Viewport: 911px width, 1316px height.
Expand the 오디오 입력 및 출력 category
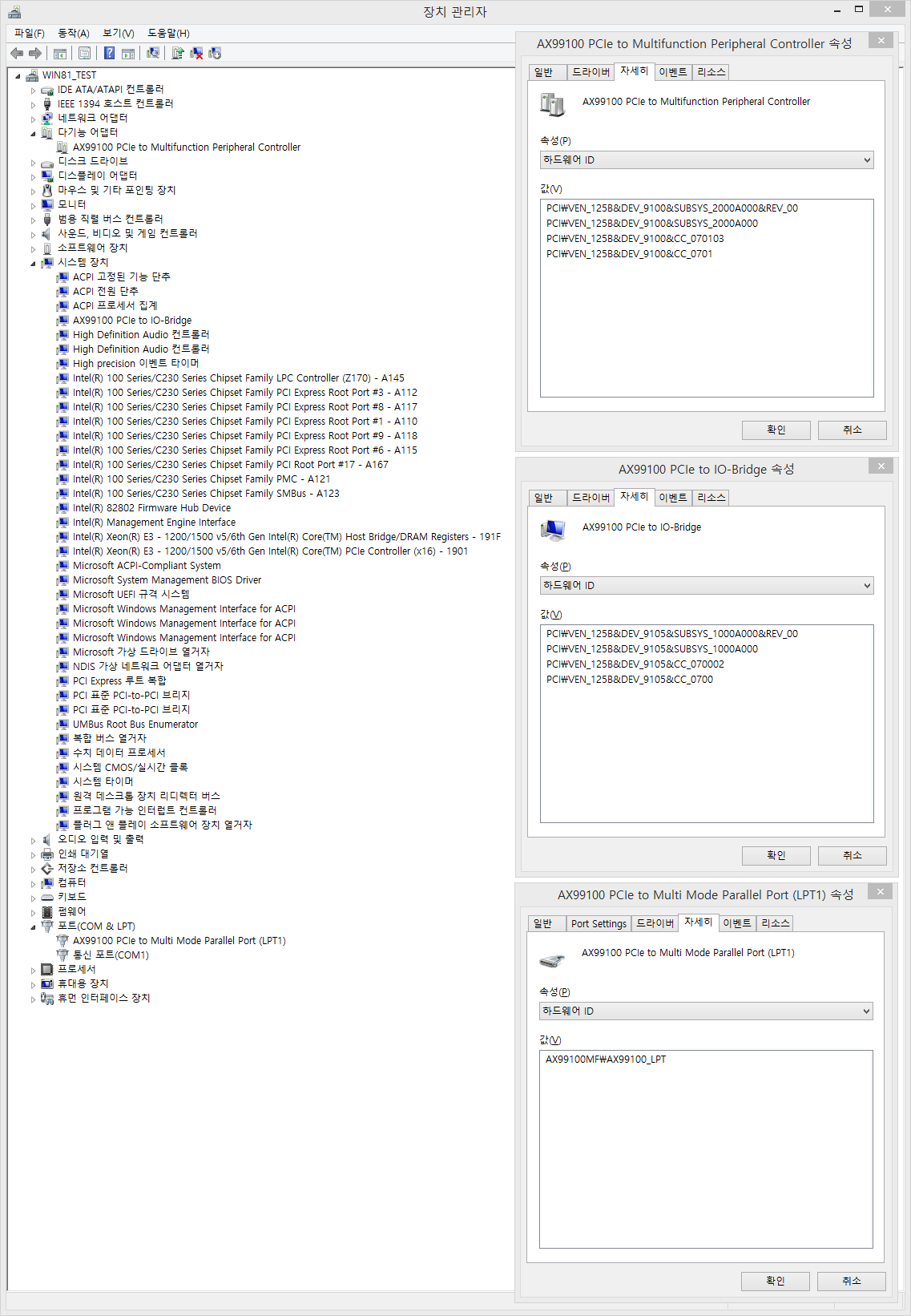pyautogui.click(x=33, y=840)
